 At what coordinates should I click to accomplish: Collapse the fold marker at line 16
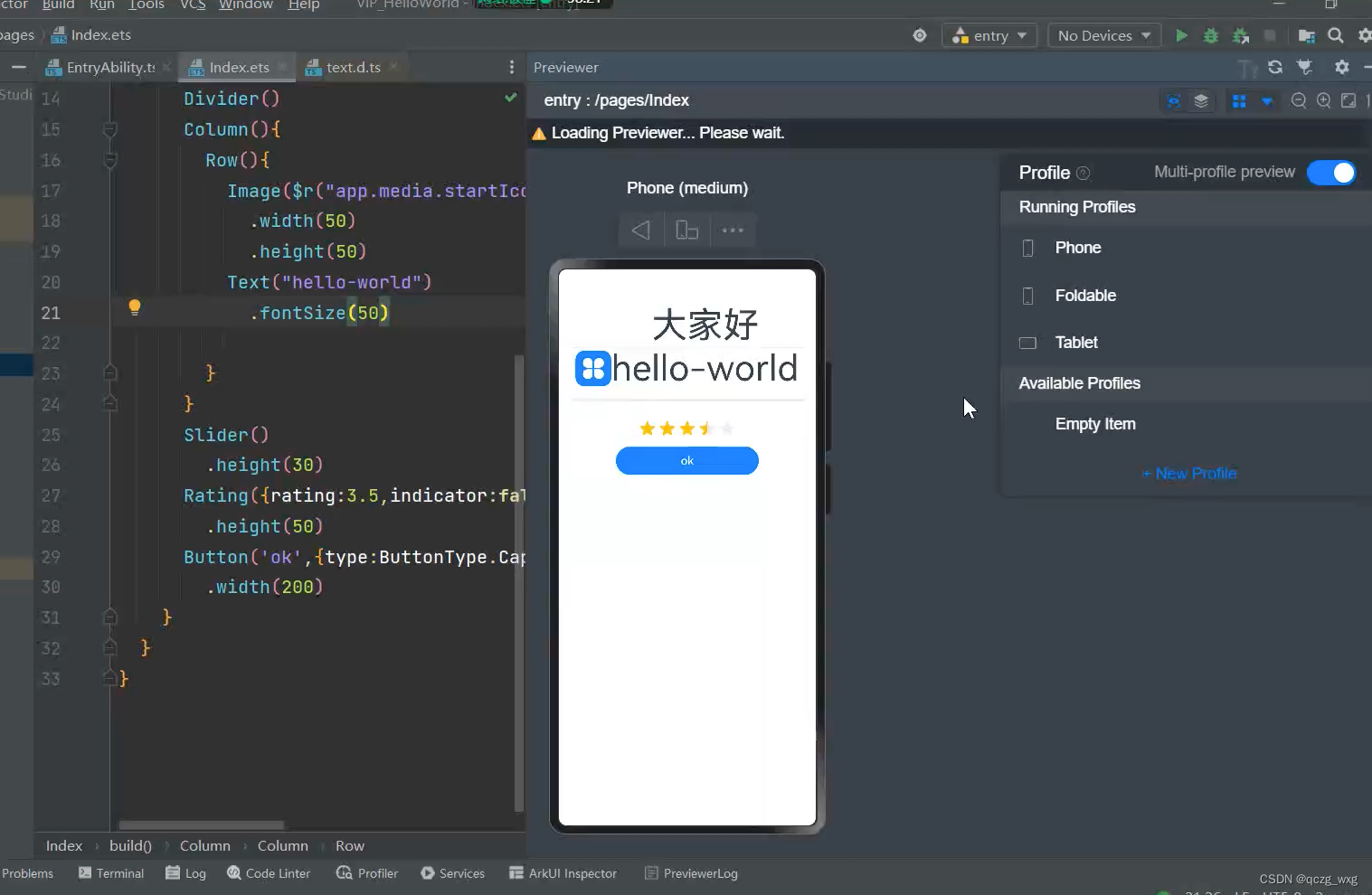point(110,160)
